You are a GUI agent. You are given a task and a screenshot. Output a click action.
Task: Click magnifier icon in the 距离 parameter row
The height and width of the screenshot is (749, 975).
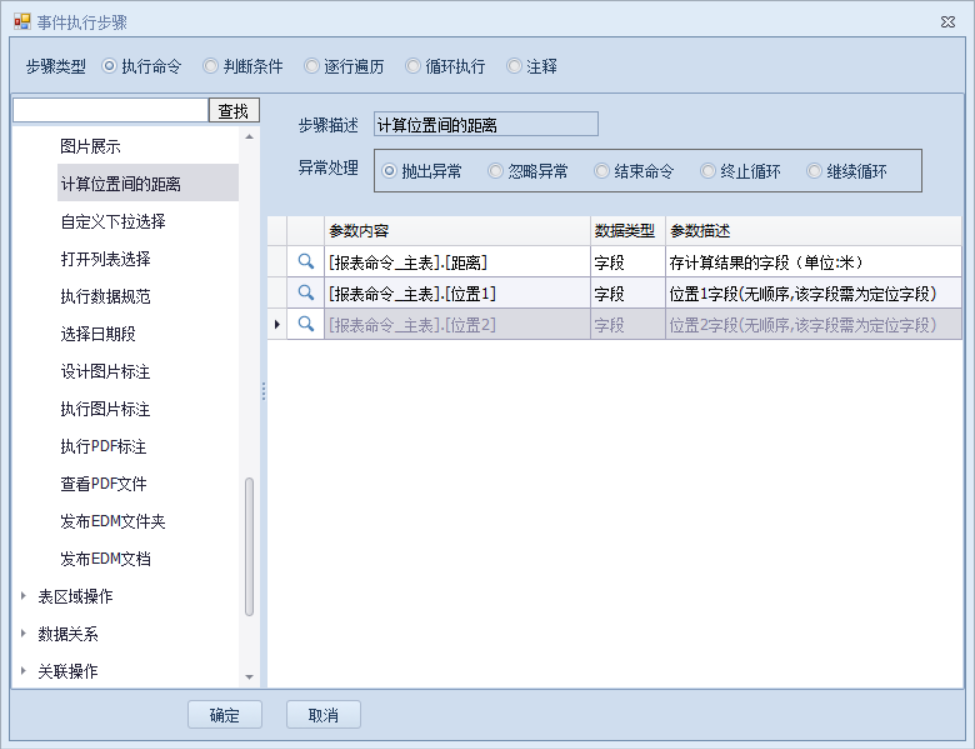coord(307,262)
